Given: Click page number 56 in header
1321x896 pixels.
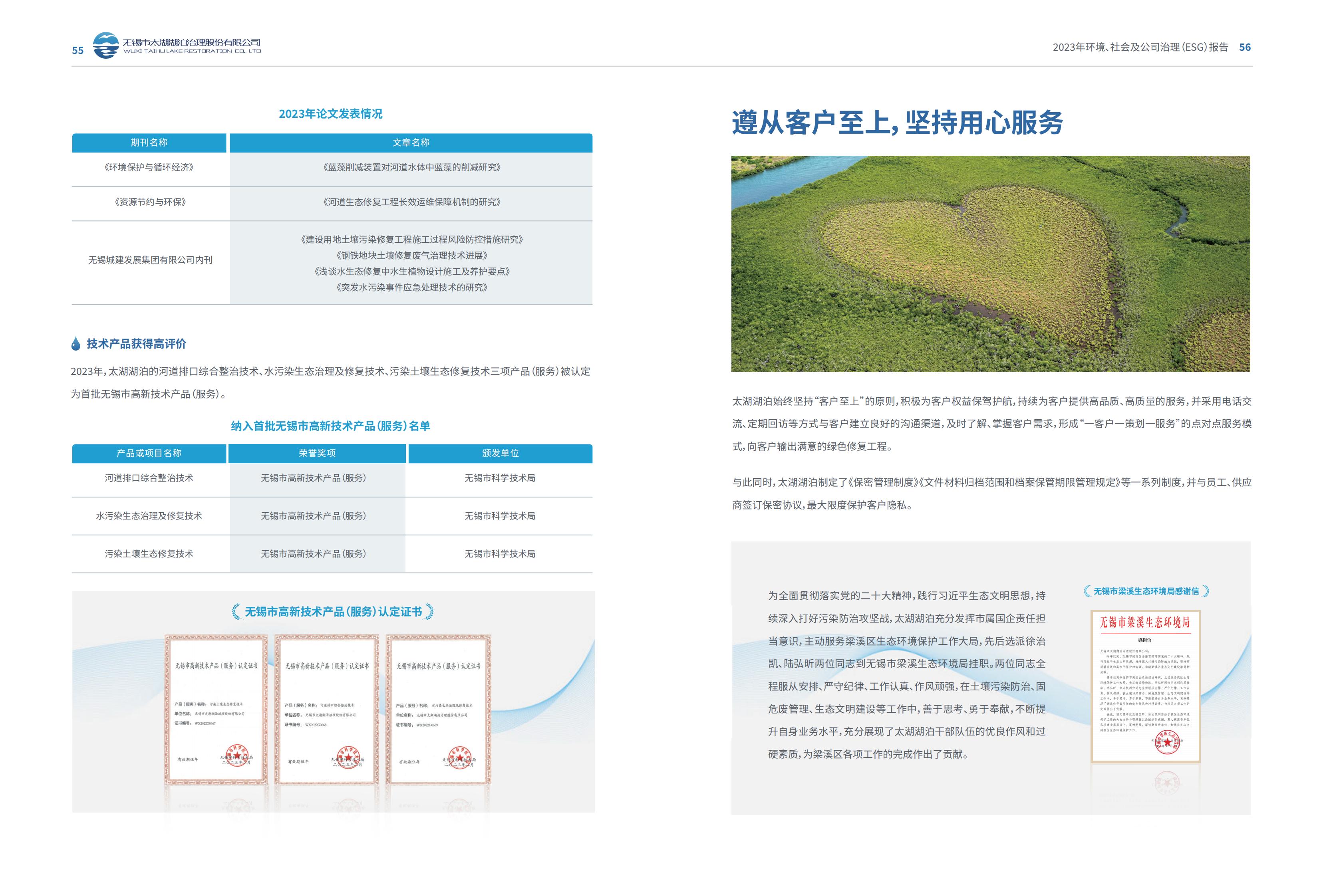Looking at the screenshot, I should click(x=1245, y=47).
